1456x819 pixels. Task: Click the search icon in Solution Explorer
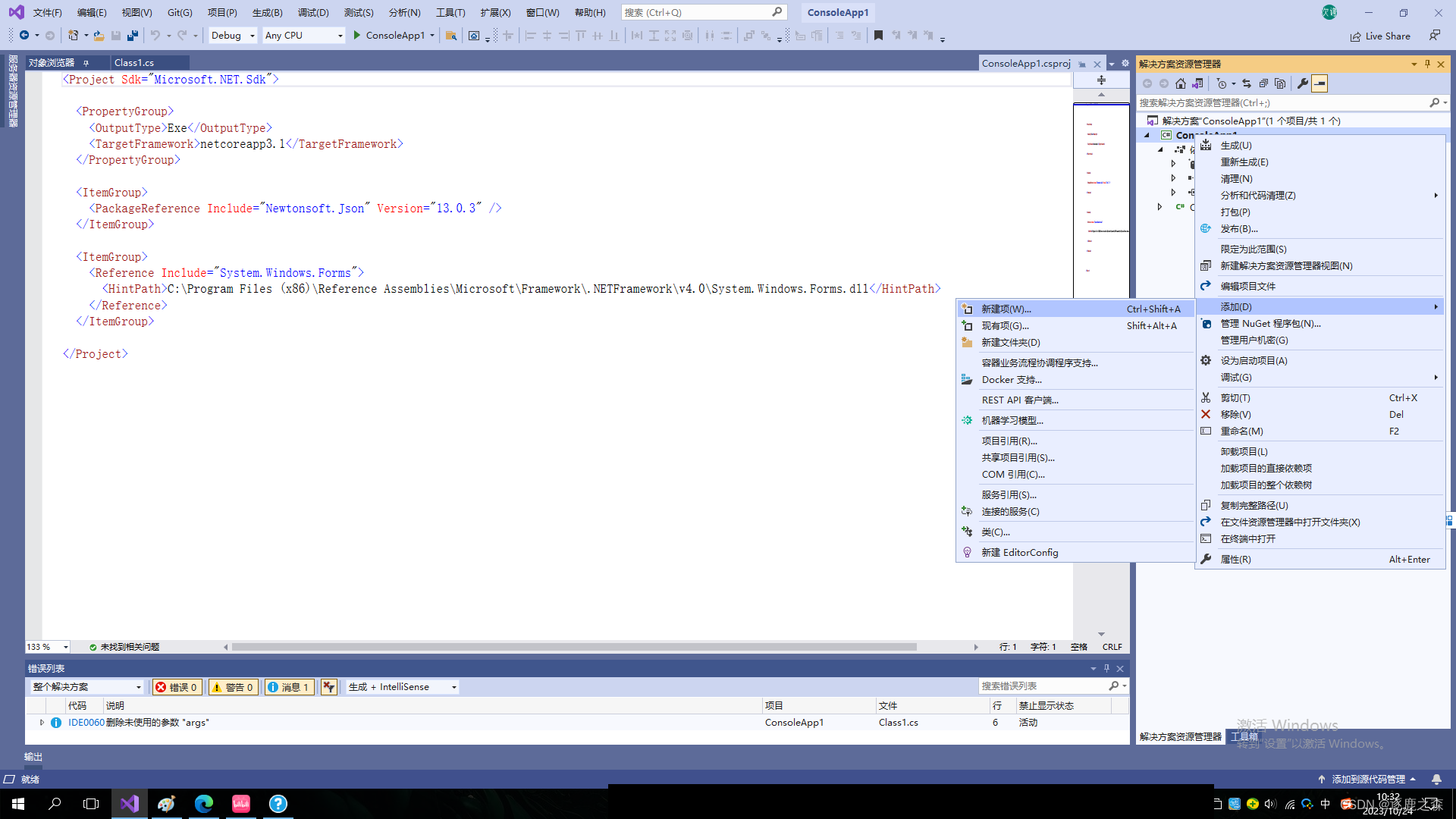coord(1434,102)
